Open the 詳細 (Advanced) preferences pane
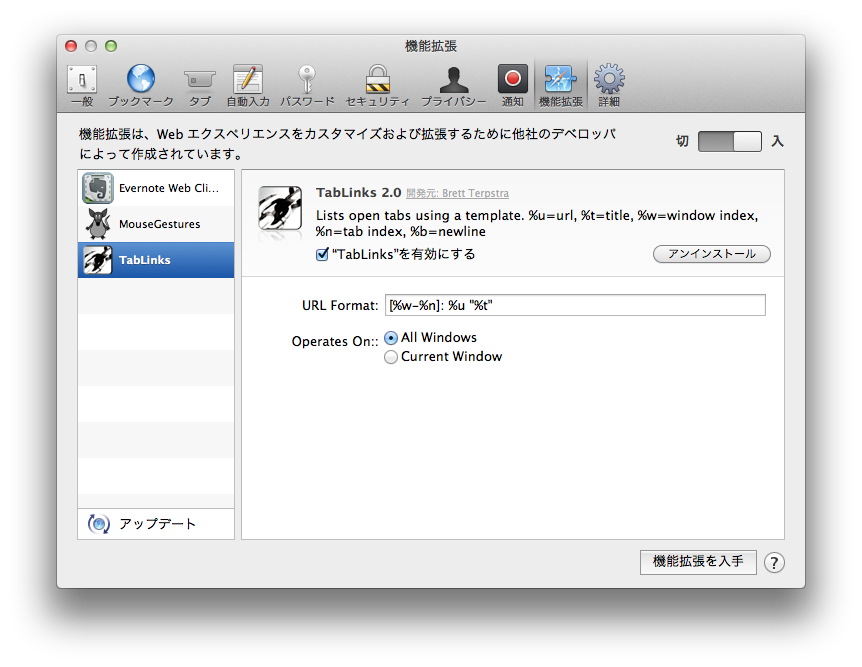Screen dimensions: 862x667 (609, 85)
